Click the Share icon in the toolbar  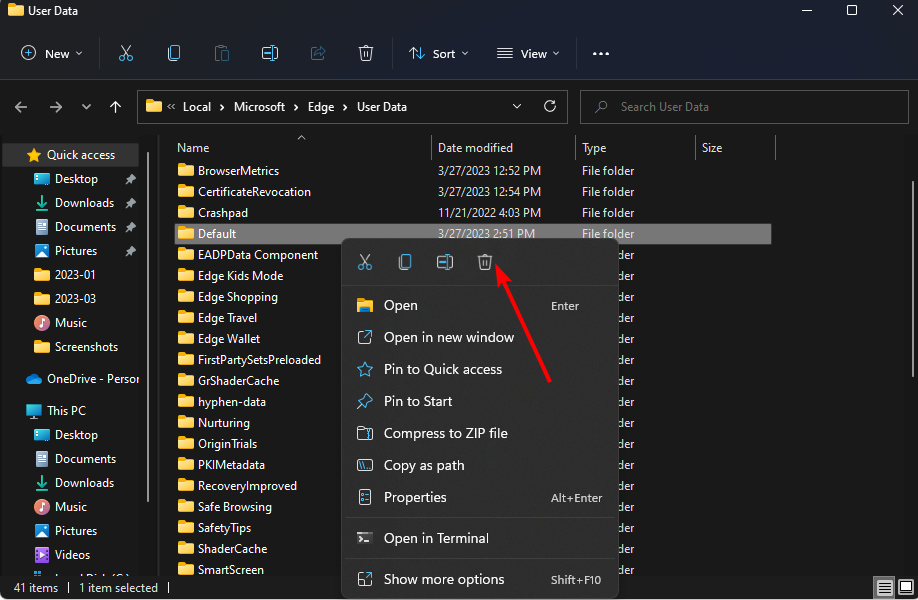pyautogui.click(x=318, y=52)
